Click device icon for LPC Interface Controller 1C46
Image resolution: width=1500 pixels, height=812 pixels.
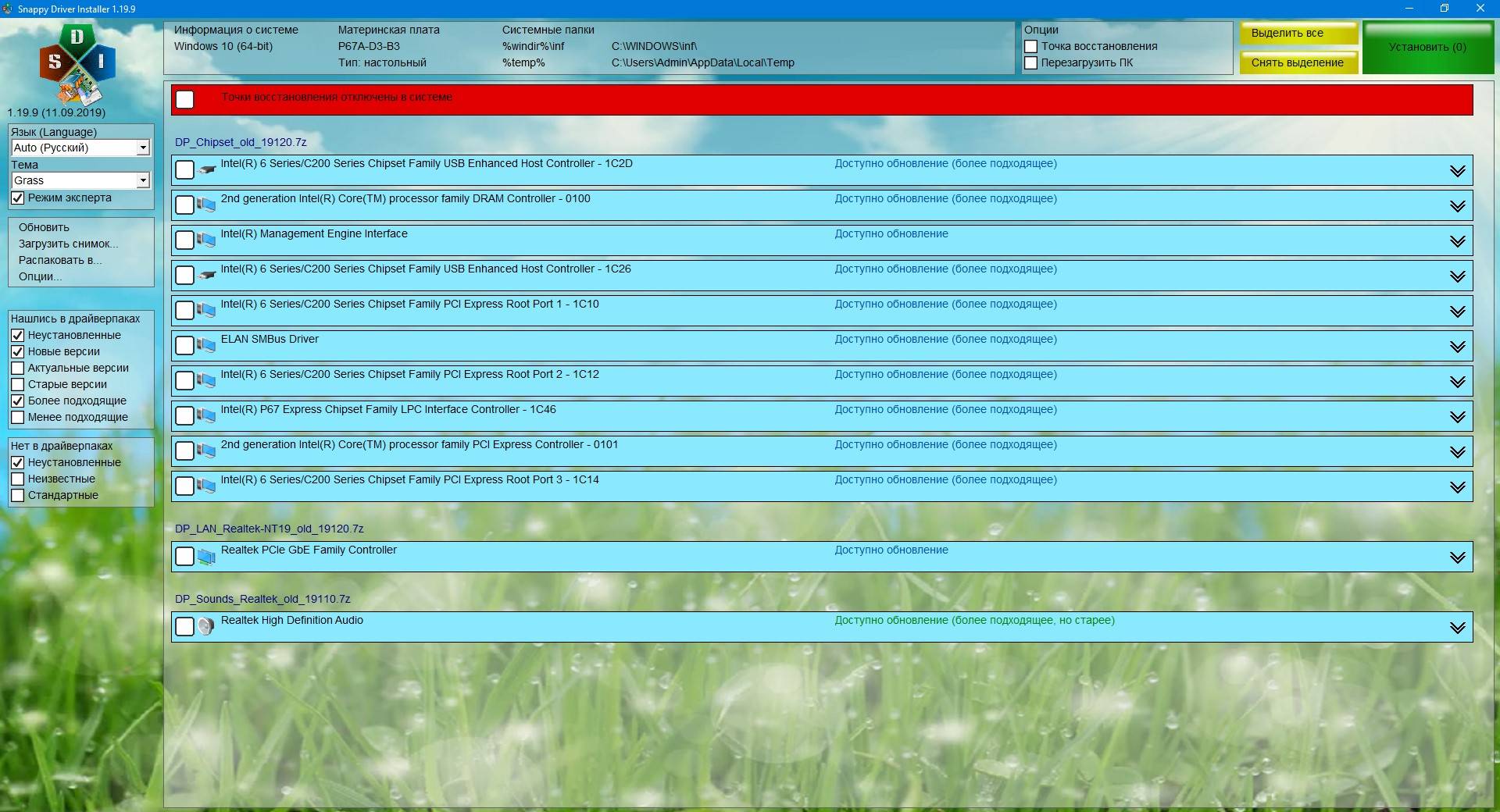(206, 415)
